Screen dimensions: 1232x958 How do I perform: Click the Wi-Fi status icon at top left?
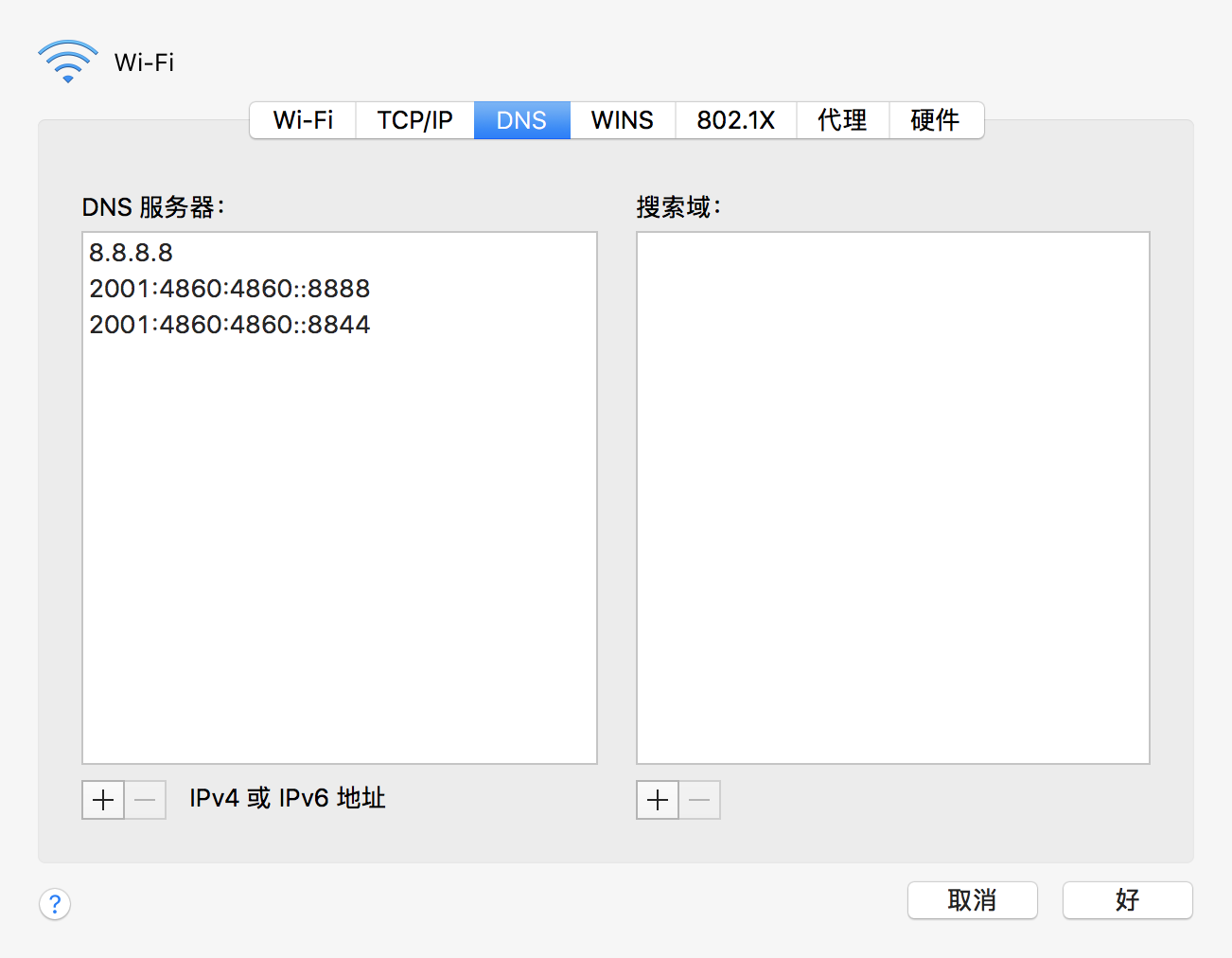pos(67,59)
